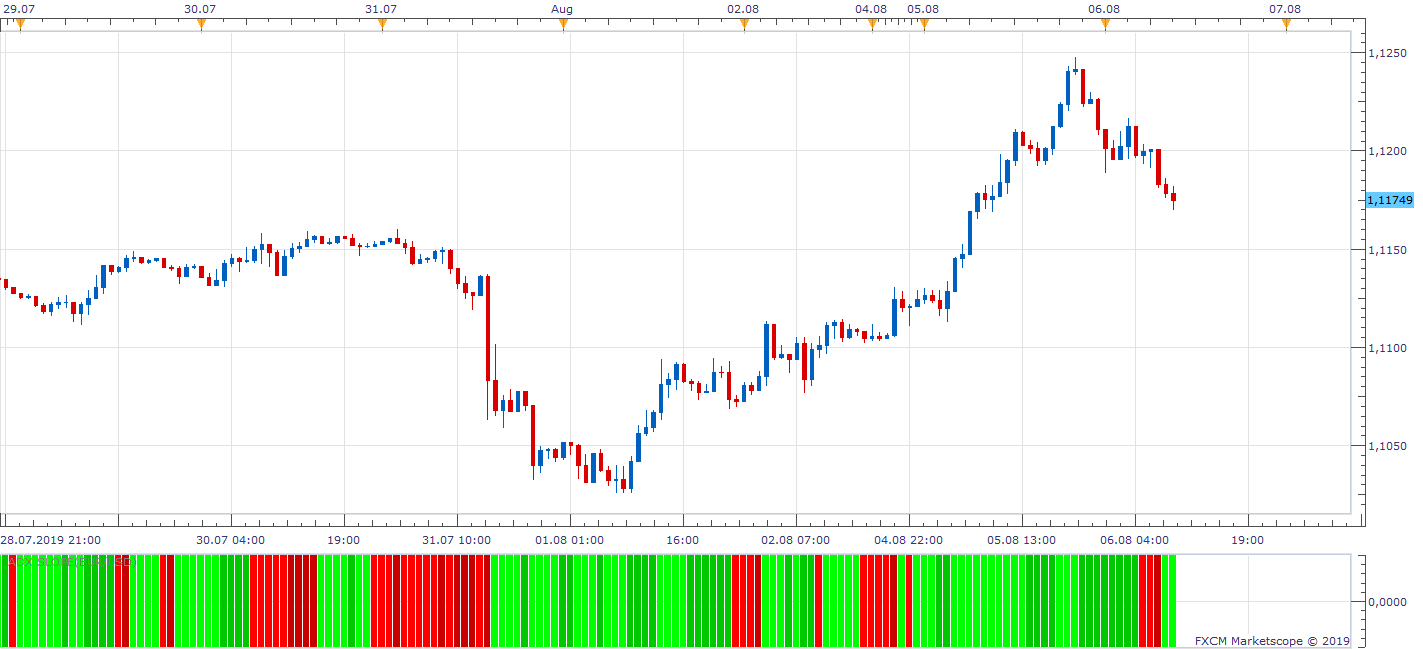Click the 0,0000 indicator axis value
The width and height of the screenshot is (1423, 649).
(x=1387, y=601)
